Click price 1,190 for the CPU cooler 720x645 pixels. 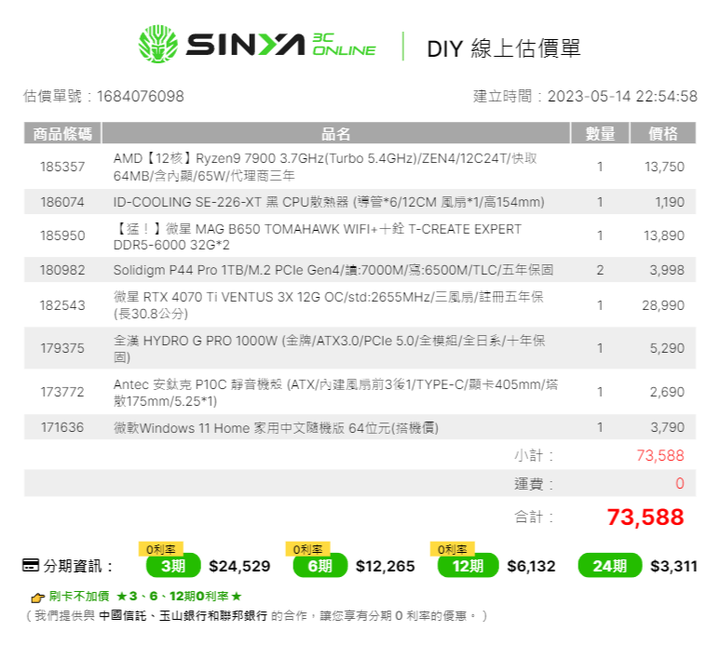(x=669, y=202)
